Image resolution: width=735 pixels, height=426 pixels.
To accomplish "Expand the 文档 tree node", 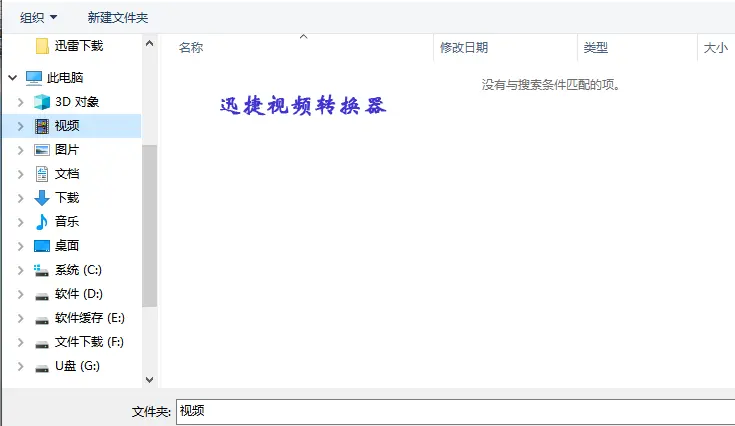I will pyautogui.click(x=20, y=174).
